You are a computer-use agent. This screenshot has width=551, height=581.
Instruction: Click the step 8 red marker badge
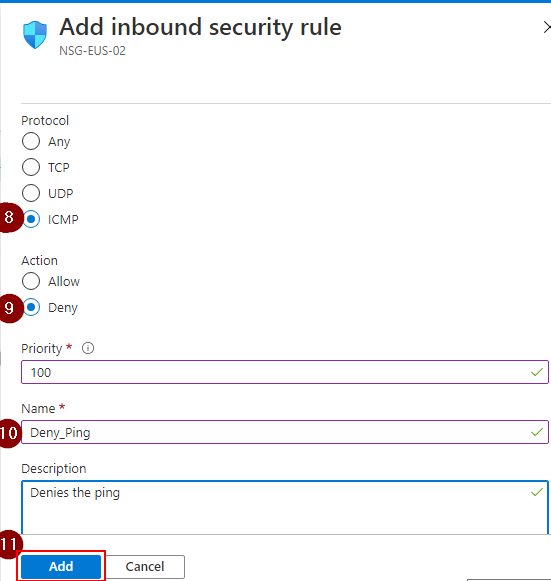[x=10, y=218]
